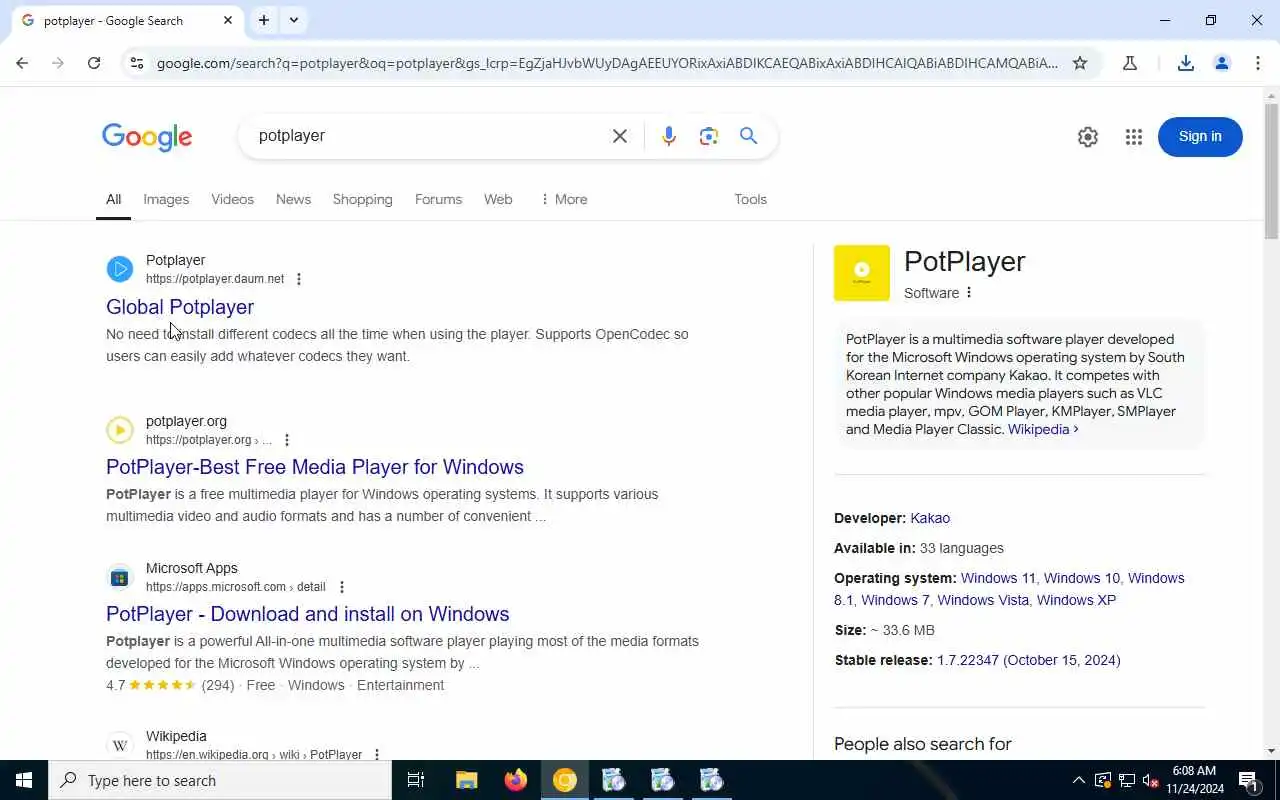Open Google quick settings gear
1280x800 pixels.
coord(1088,137)
